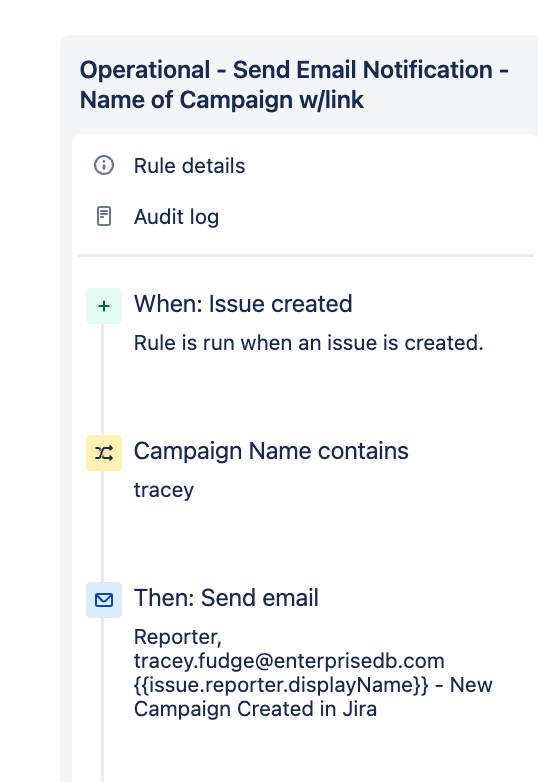Select the blue Send email envelope icon
This screenshot has height=782, width=538.
coord(104,600)
